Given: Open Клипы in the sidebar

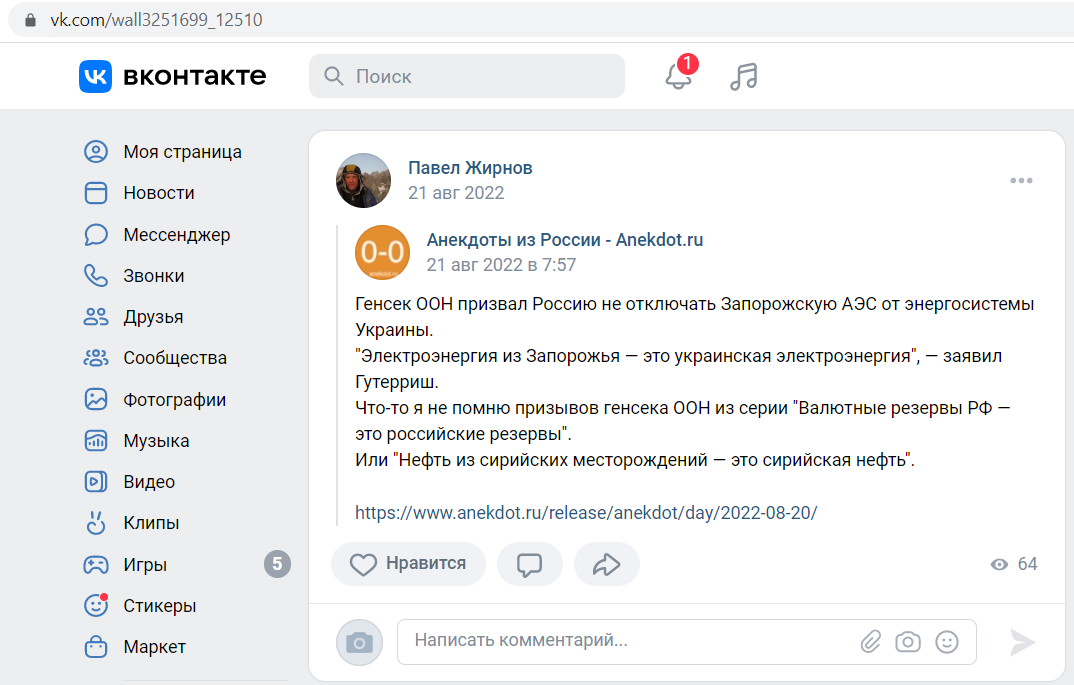Looking at the screenshot, I should tap(151, 523).
